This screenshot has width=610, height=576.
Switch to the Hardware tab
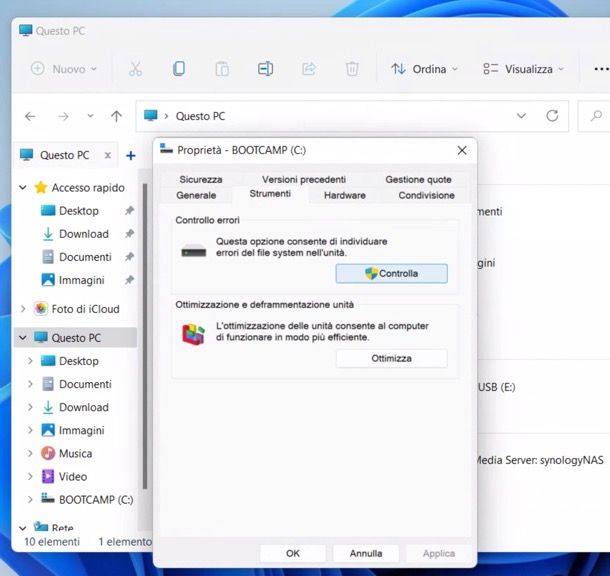[x=345, y=195]
